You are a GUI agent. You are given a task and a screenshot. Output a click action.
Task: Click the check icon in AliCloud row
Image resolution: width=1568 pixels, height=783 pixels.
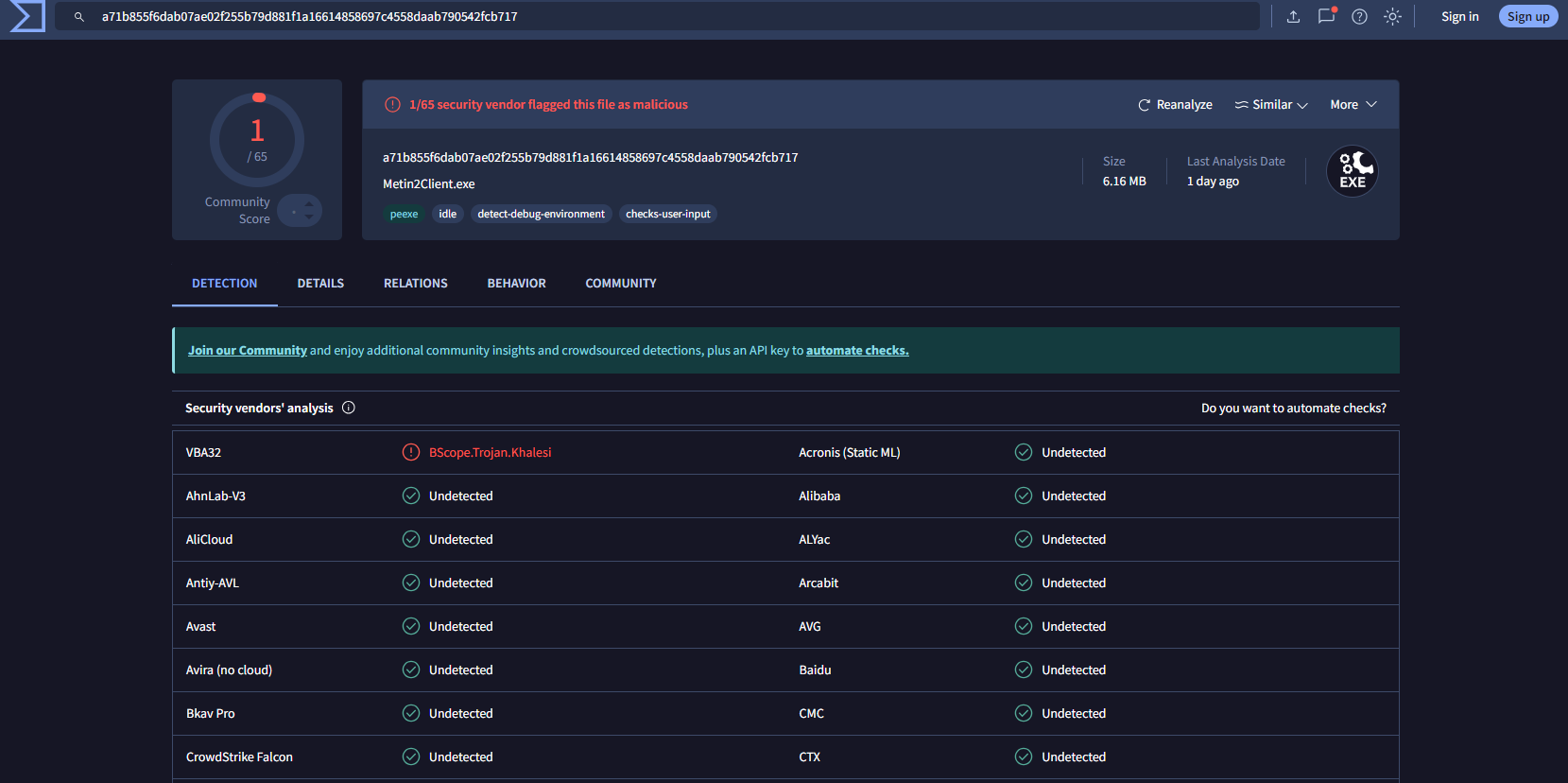[x=411, y=539]
